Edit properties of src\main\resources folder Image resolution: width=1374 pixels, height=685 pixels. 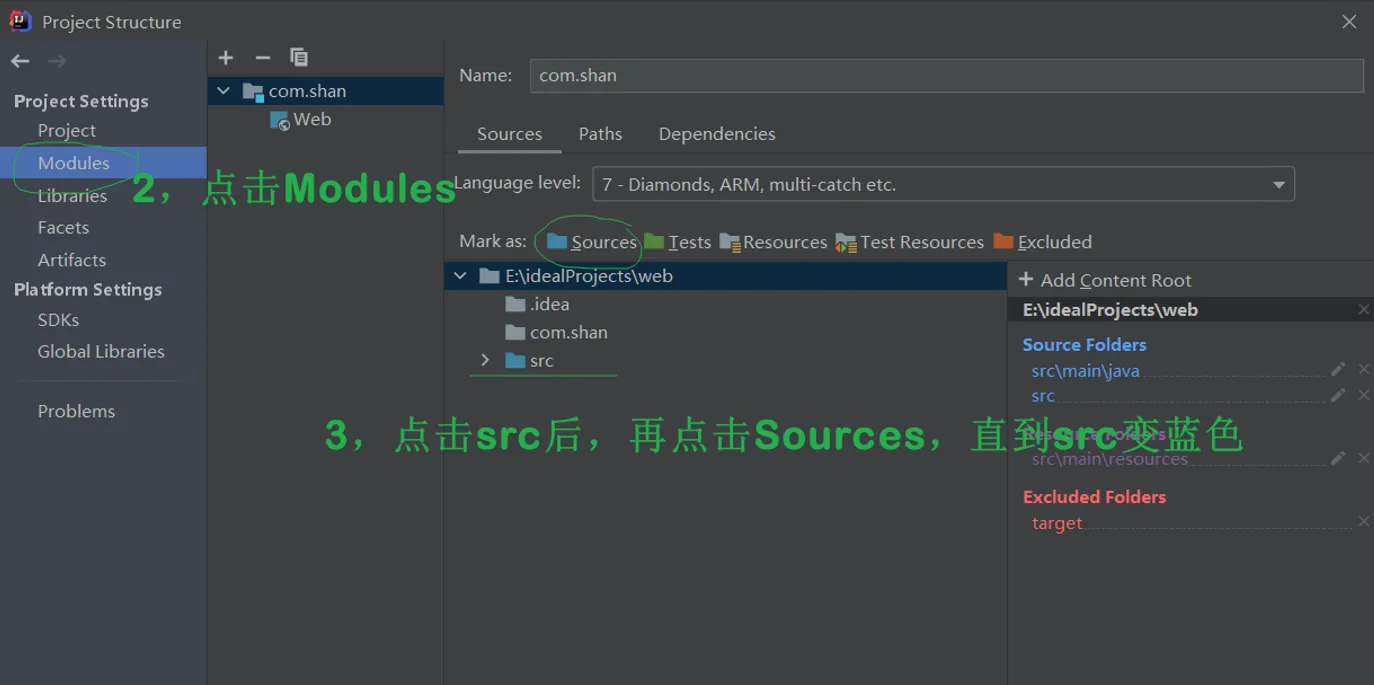1338,458
